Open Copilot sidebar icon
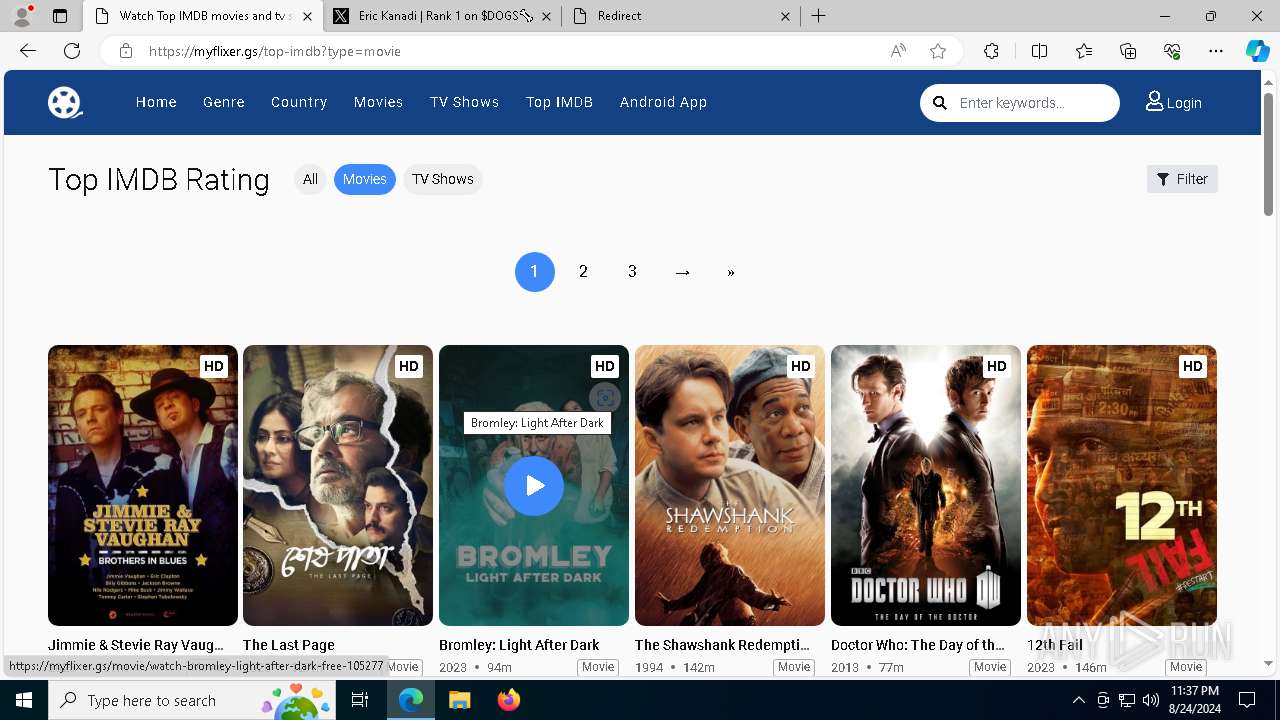The width and height of the screenshot is (1280, 720). pyautogui.click(x=1258, y=51)
